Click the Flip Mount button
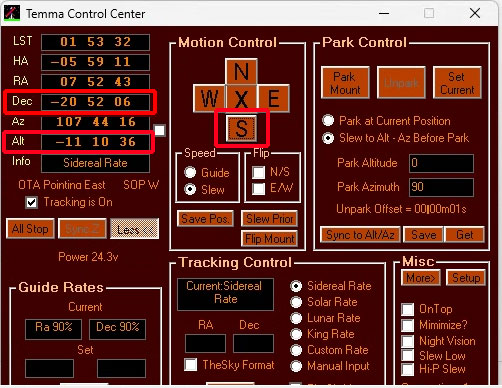 269,238
